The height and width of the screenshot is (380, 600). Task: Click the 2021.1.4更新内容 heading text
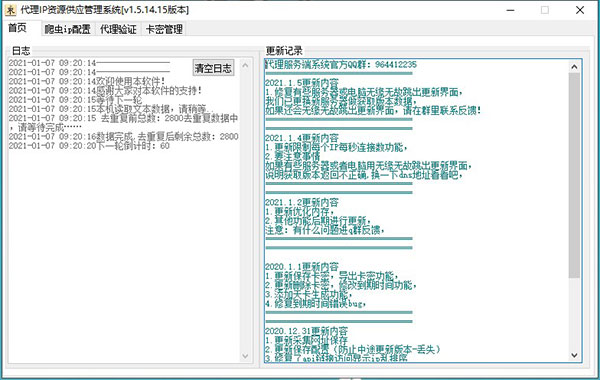[302, 138]
